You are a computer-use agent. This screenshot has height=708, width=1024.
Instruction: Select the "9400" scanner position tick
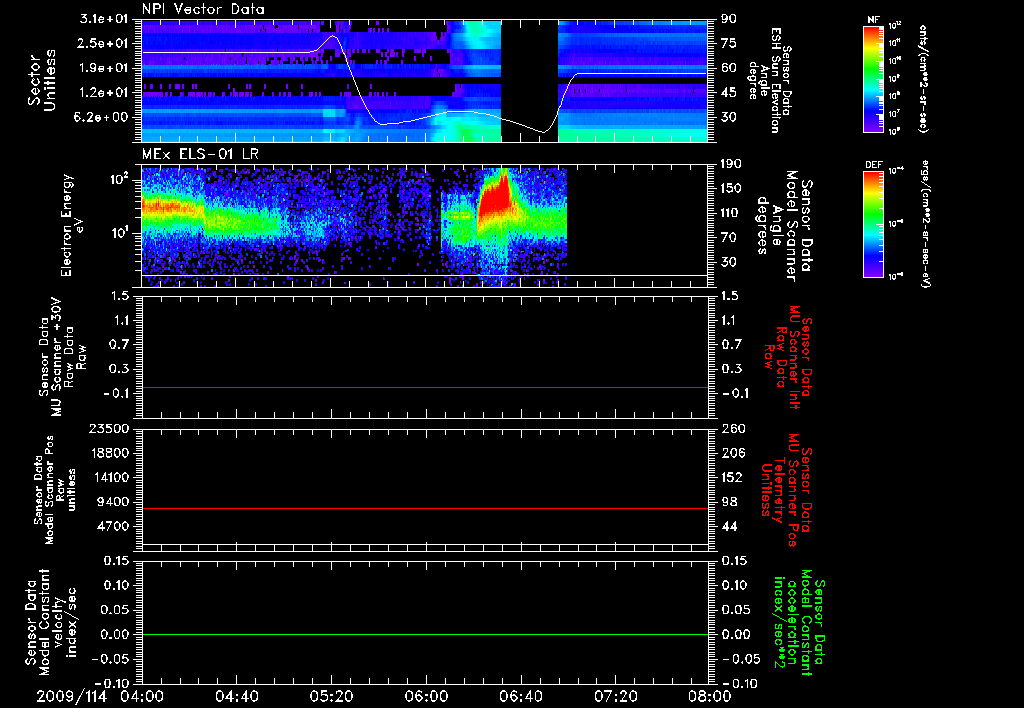(112, 502)
